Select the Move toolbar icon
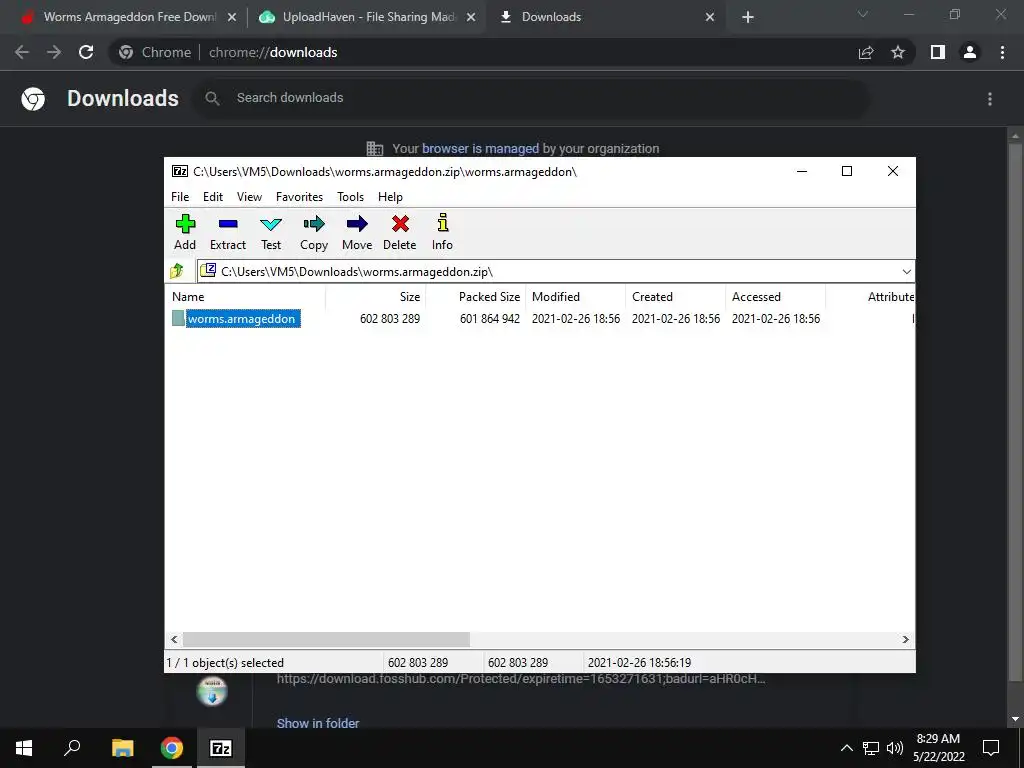Image resolution: width=1024 pixels, height=768 pixels. (357, 224)
